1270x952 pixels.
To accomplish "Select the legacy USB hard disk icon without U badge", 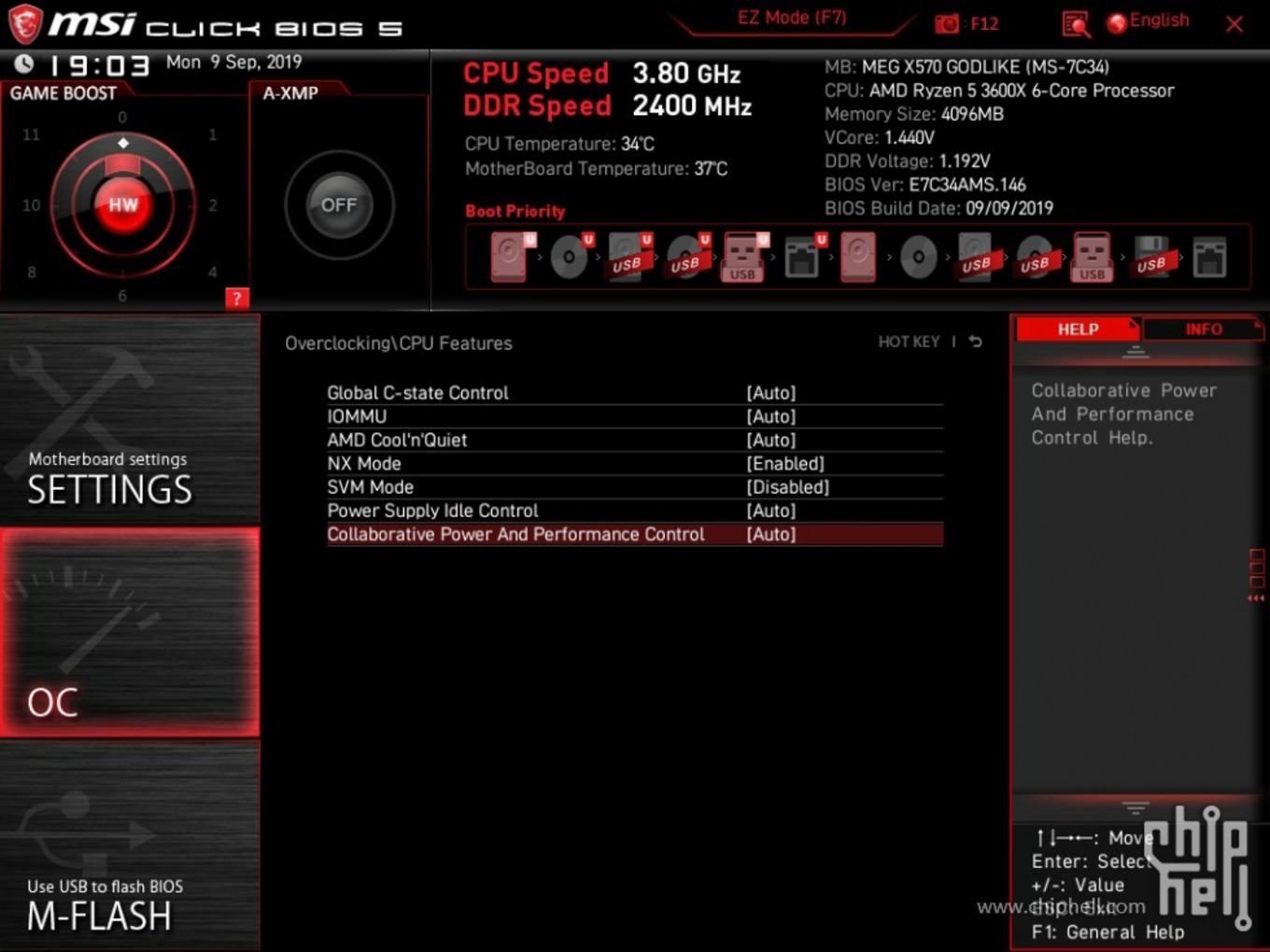I will tap(977, 259).
